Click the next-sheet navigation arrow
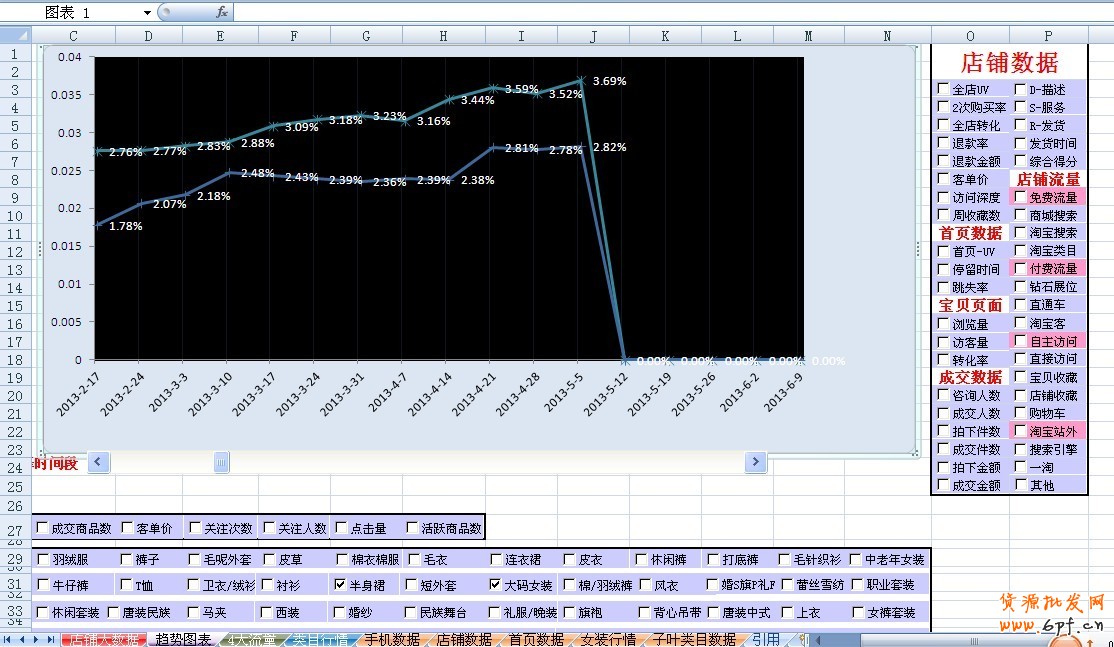 click(x=36, y=639)
